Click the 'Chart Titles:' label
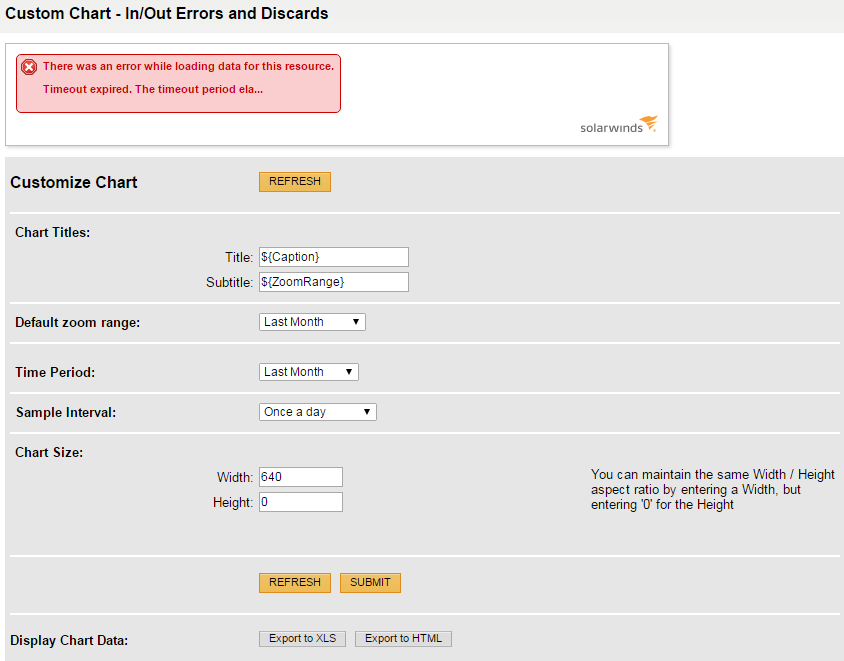 [53, 233]
